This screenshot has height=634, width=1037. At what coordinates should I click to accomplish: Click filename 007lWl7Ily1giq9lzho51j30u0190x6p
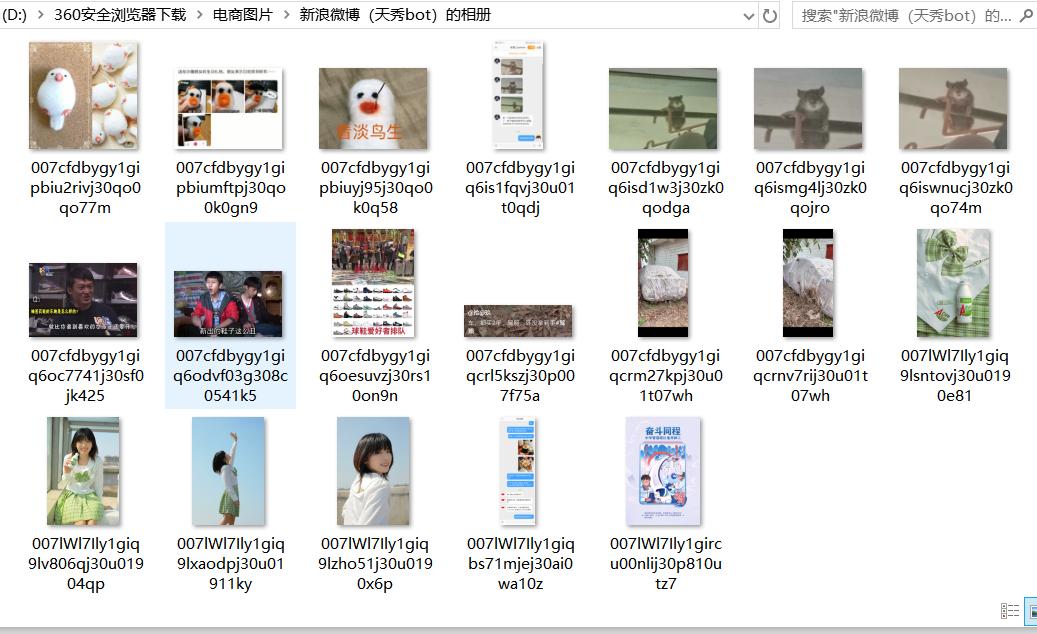375,563
